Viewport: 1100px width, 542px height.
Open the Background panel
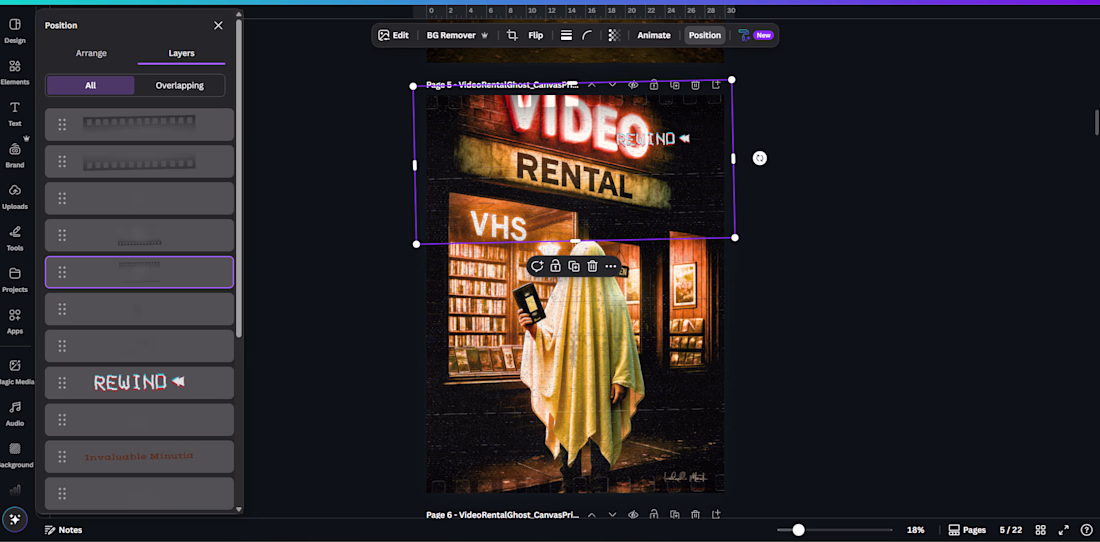click(15, 454)
